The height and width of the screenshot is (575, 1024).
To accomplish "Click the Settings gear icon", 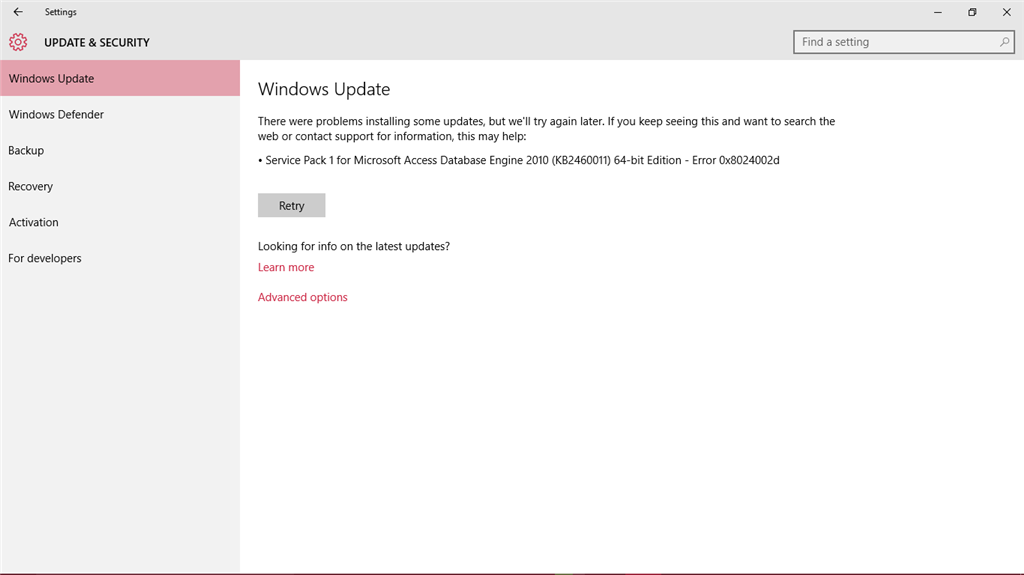I will [18, 42].
